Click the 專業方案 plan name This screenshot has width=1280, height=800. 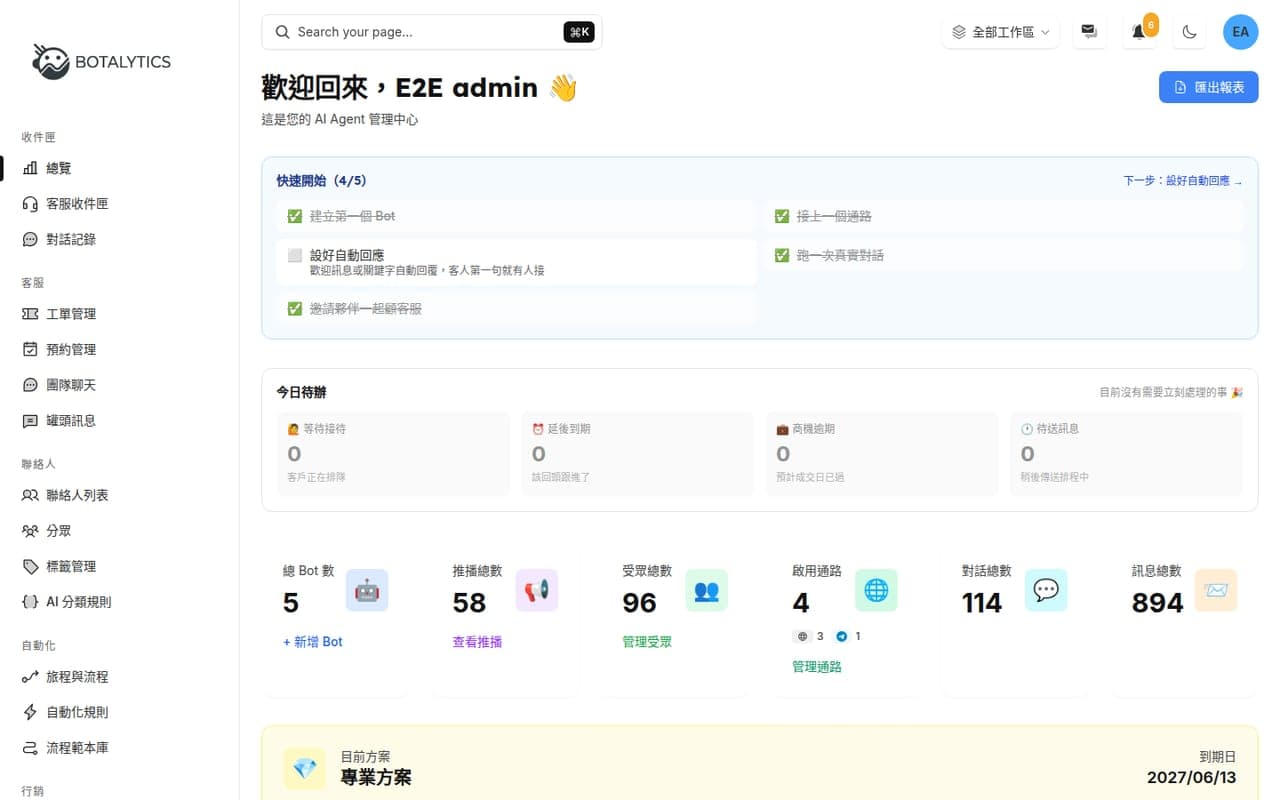click(x=376, y=777)
